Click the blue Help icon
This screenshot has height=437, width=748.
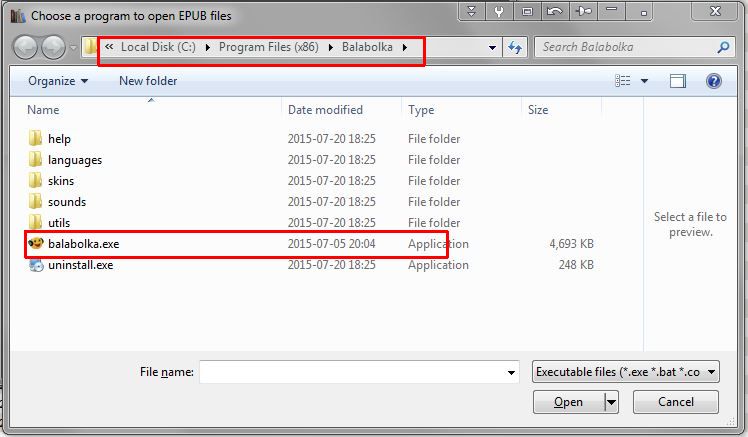click(714, 81)
